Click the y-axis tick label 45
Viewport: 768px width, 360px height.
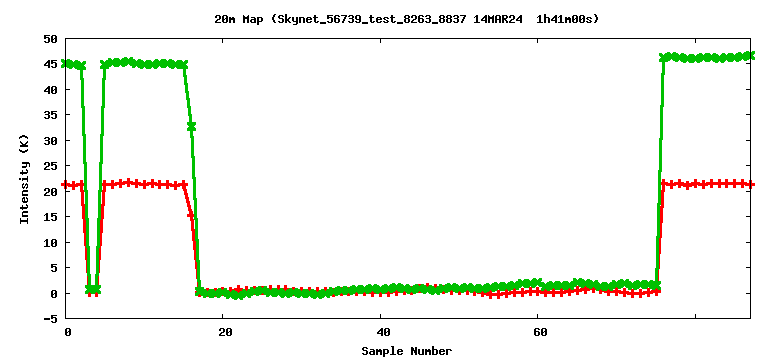51,64
